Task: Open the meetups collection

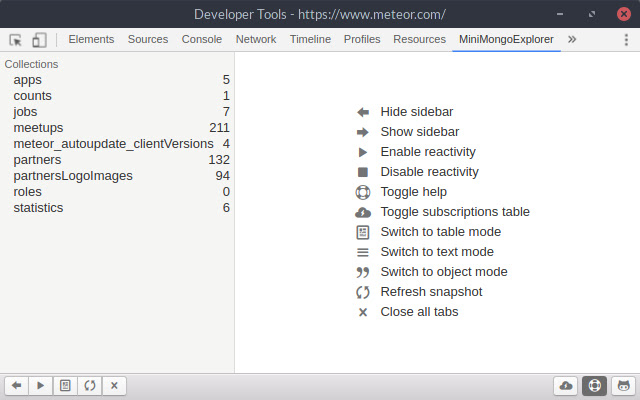Action: pos(117,128)
